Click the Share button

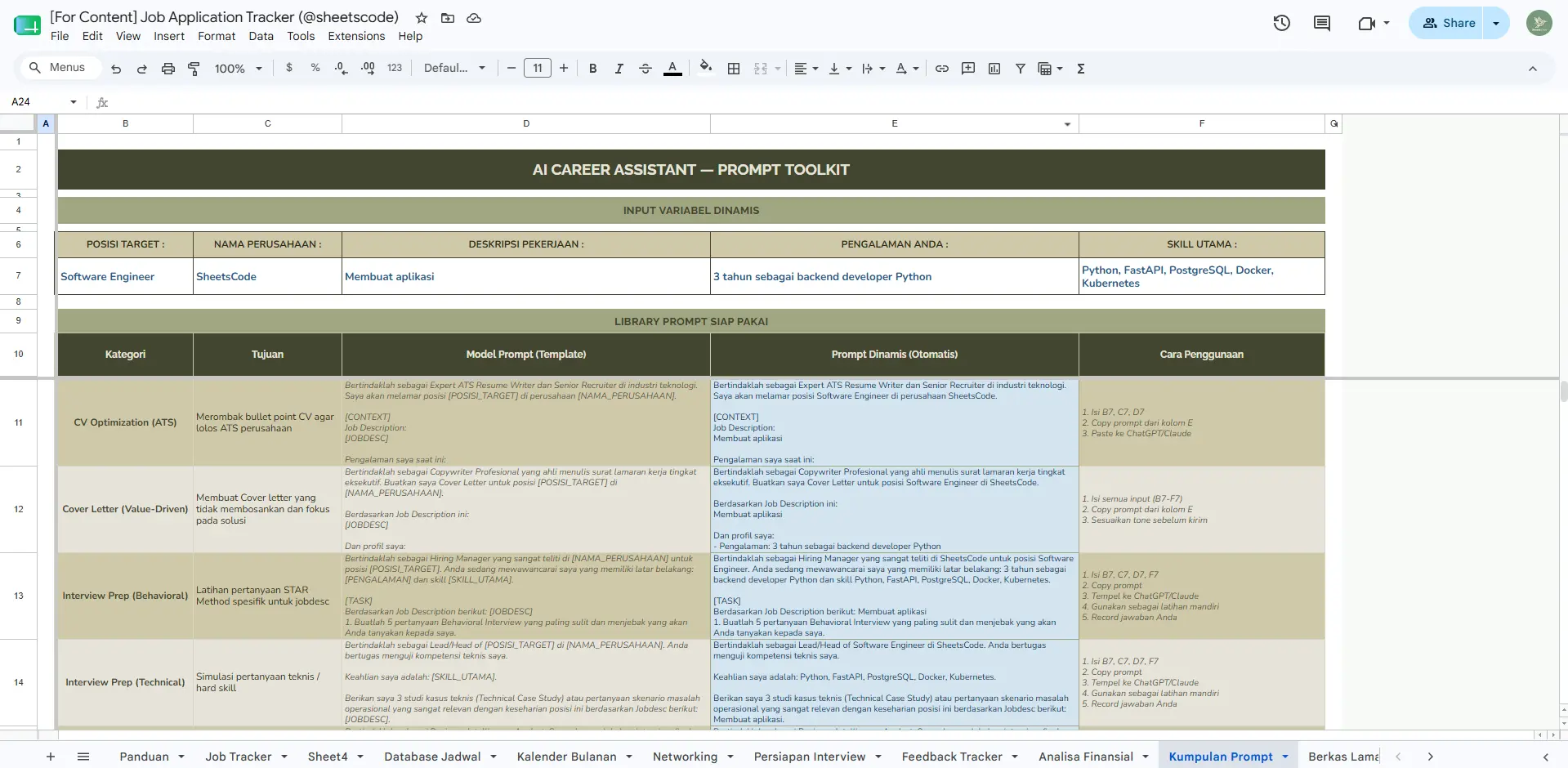(1448, 23)
